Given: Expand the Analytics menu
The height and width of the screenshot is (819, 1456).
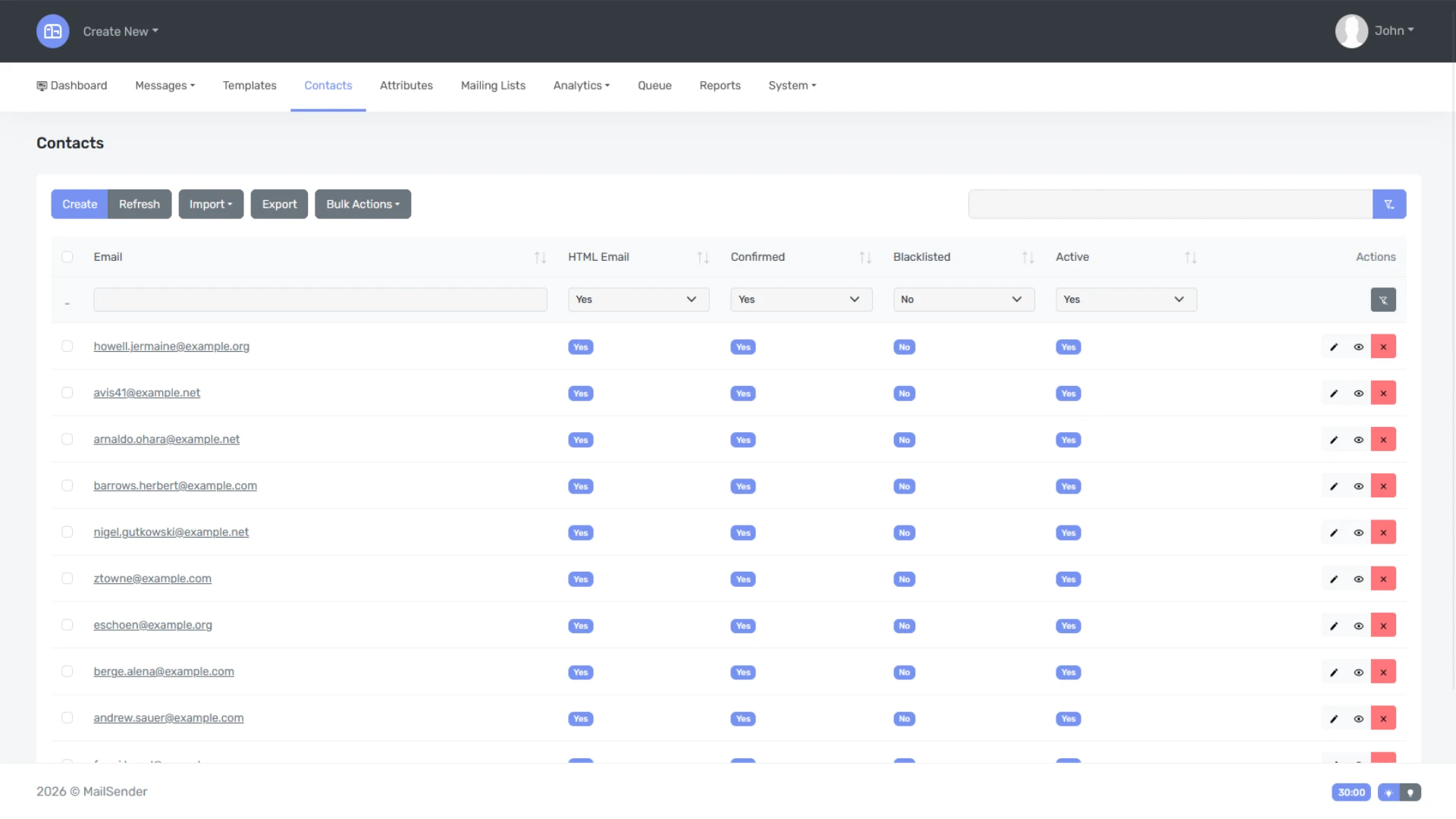Looking at the screenshot, I should pyautogui.click(x=582, y=86).
